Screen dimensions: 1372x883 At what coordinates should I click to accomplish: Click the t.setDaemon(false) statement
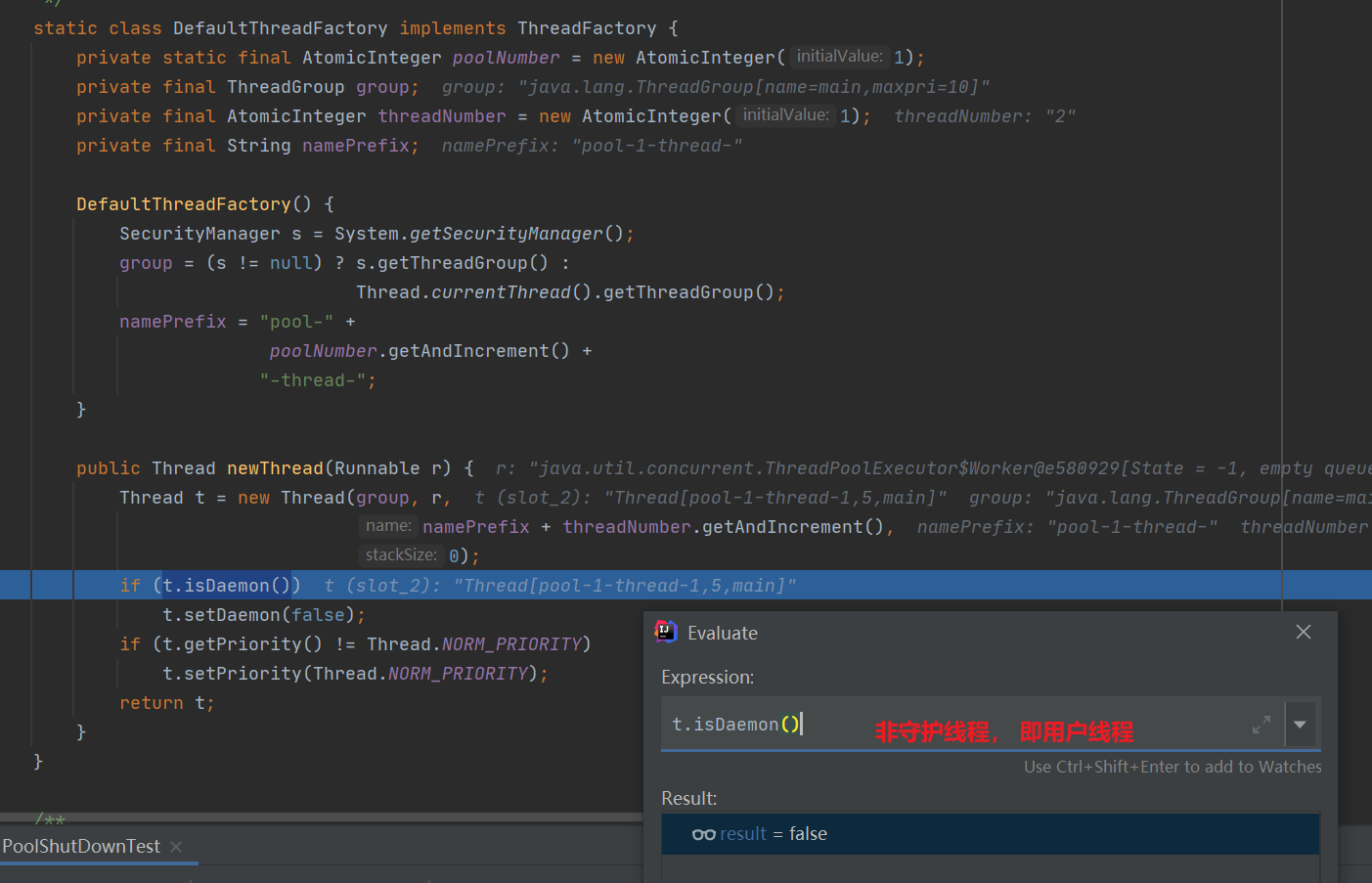264,615
